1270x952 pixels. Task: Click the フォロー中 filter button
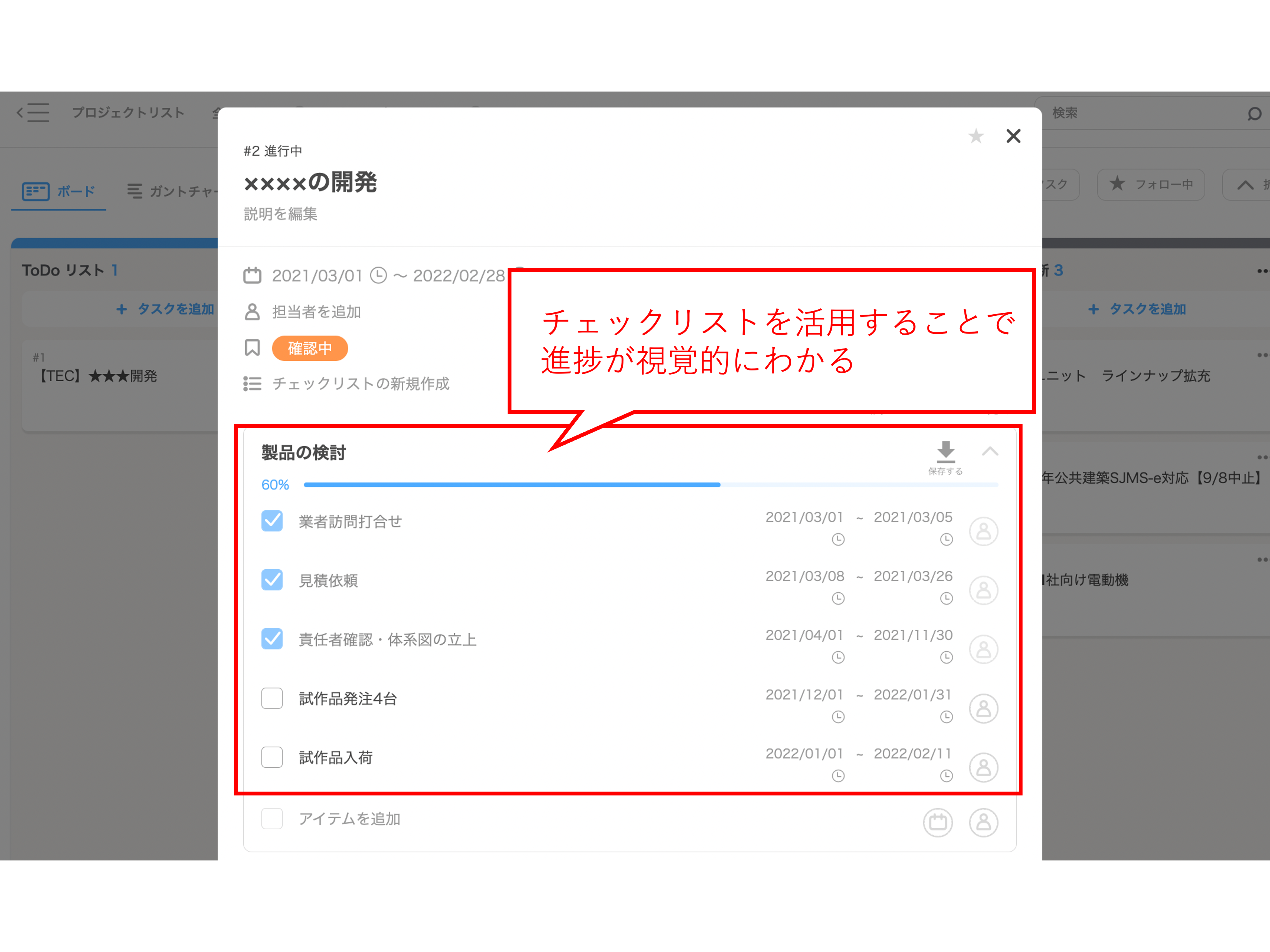pyautogui.click(x=1151, y=184)
